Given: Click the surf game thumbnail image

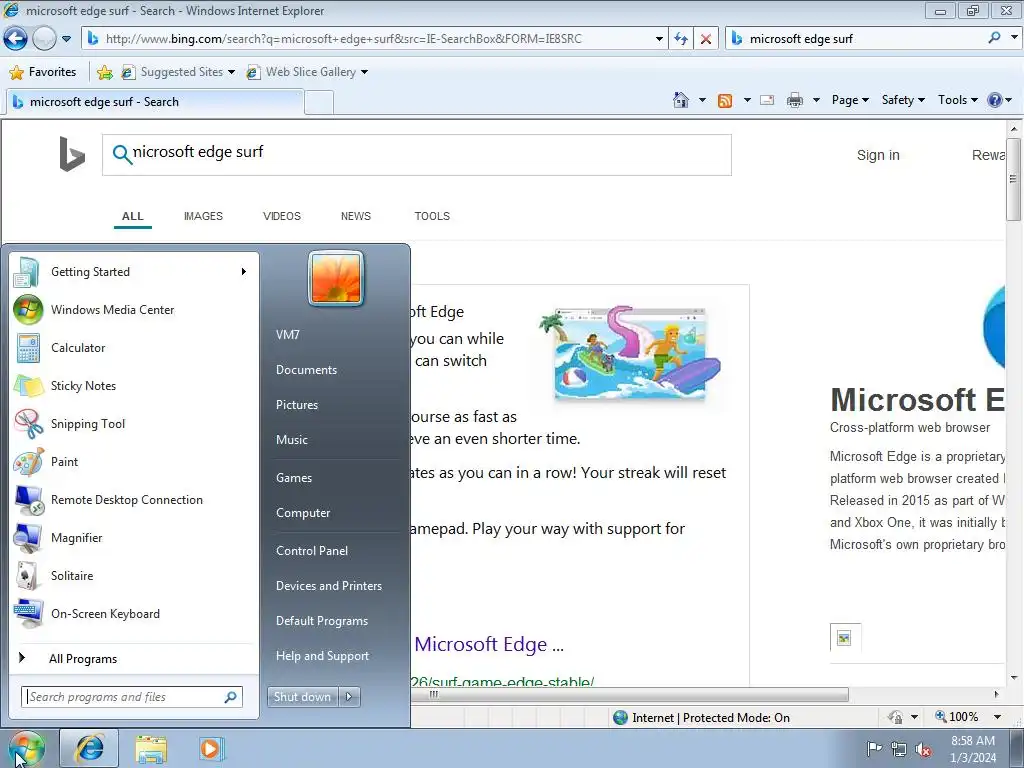Looking at the screenshot, I should tap(630, 354).
